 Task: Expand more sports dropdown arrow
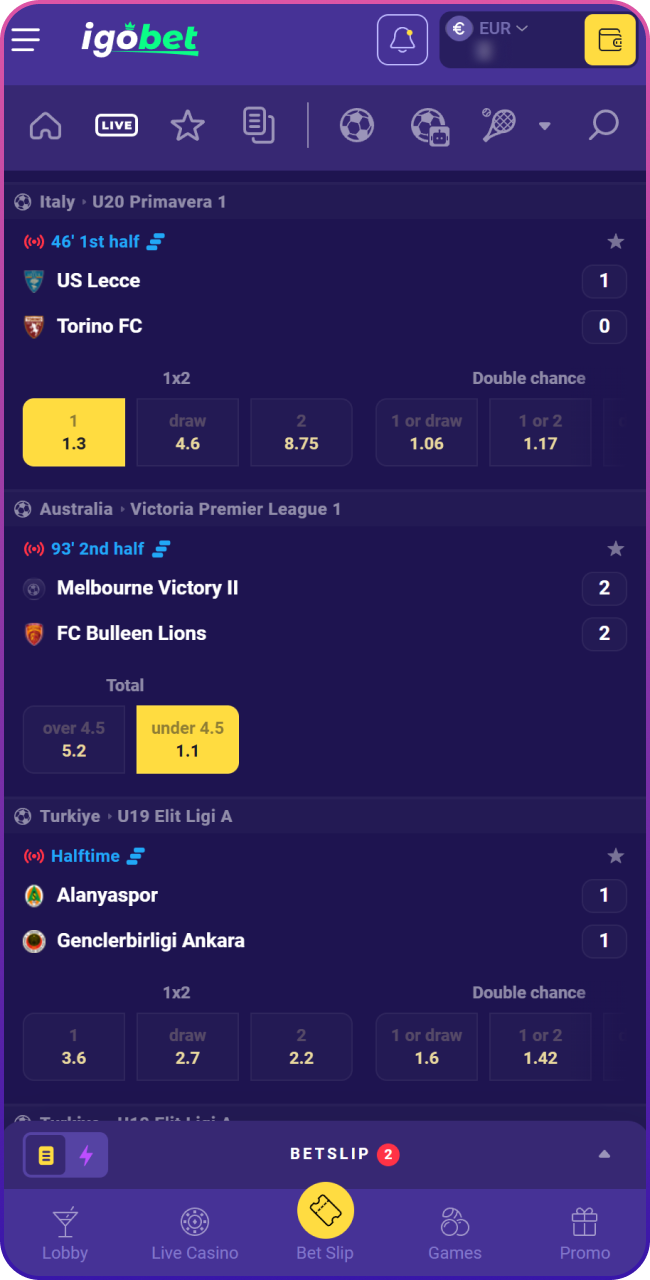[x=545, y=126]
